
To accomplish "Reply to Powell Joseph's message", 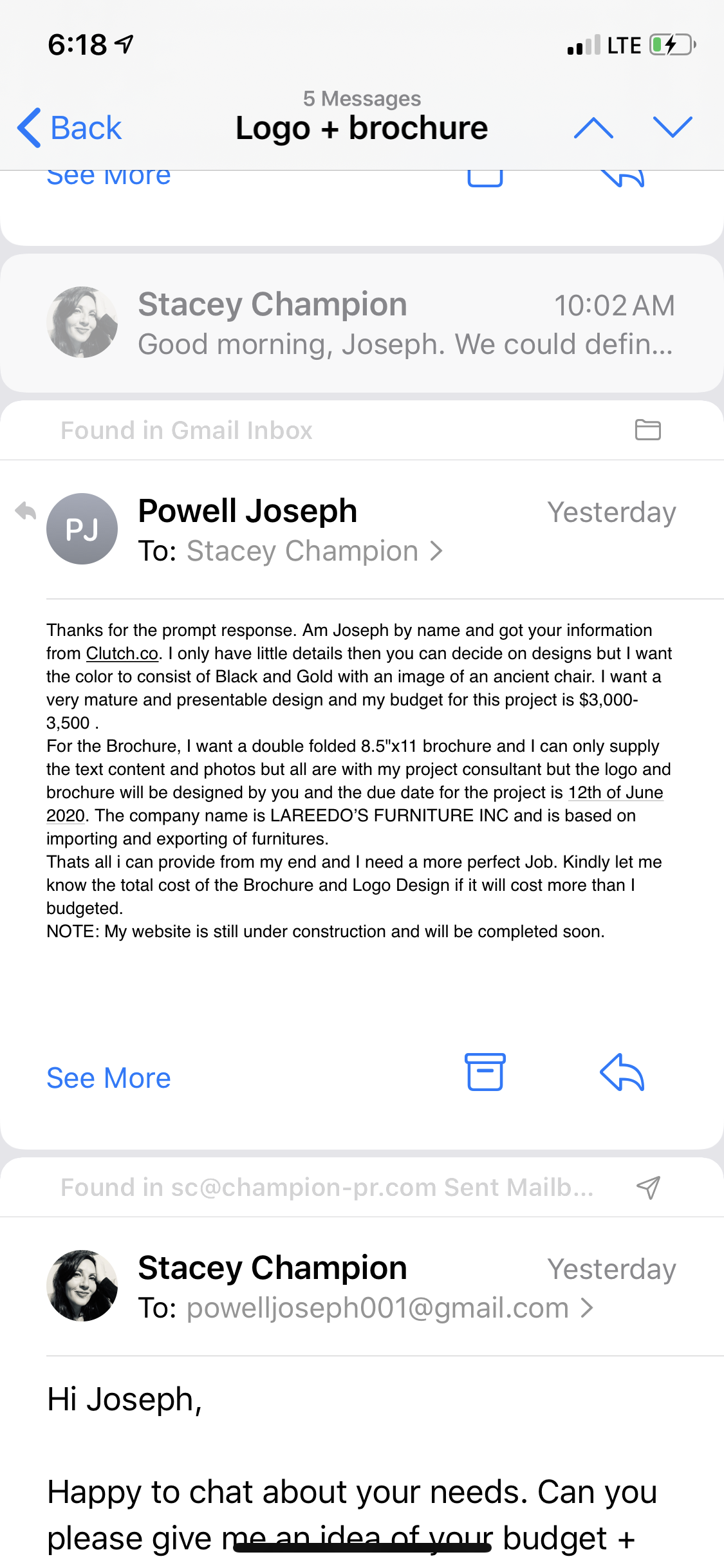I will pyautogui.click(x=622, y=1072).
